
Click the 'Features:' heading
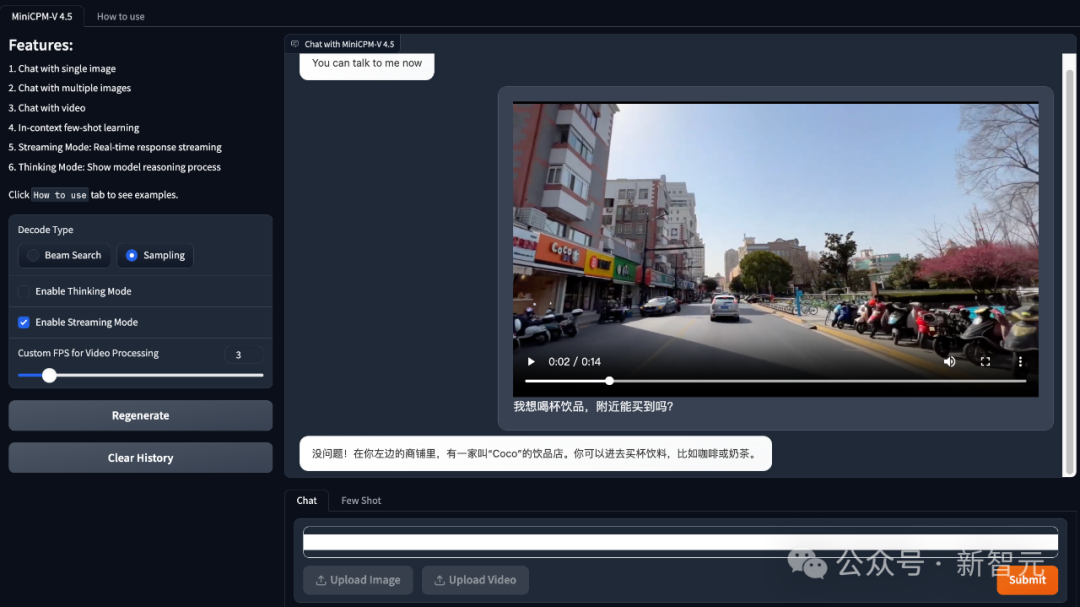[41, 45]
